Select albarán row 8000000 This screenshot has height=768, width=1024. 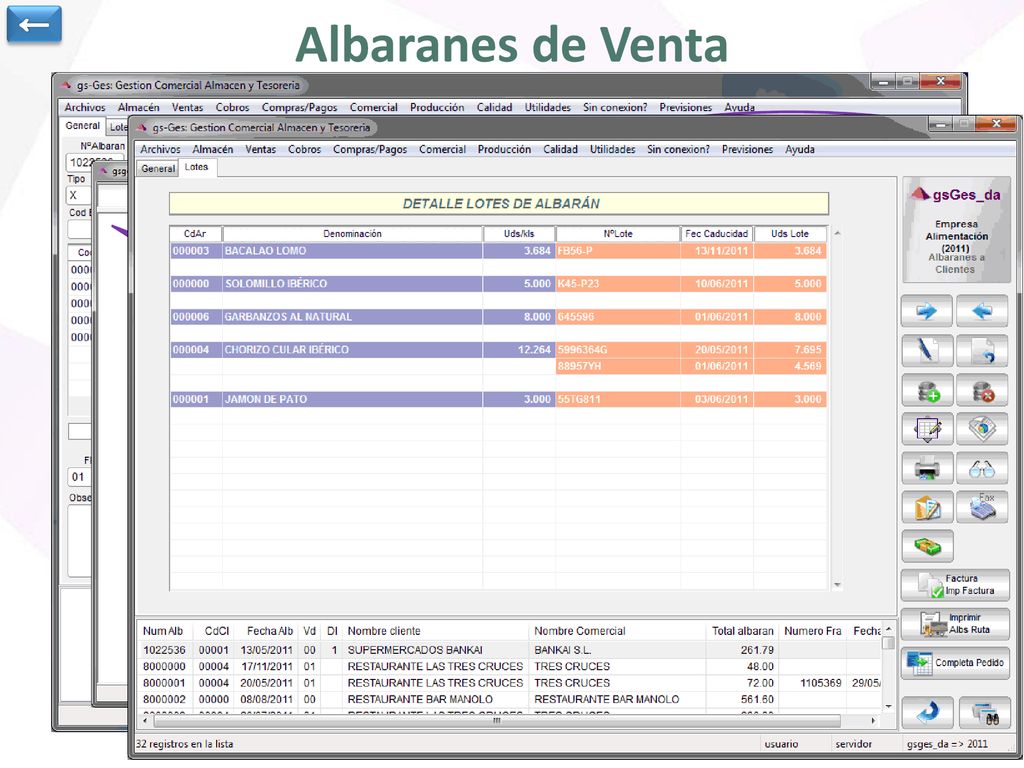point(509,666)
